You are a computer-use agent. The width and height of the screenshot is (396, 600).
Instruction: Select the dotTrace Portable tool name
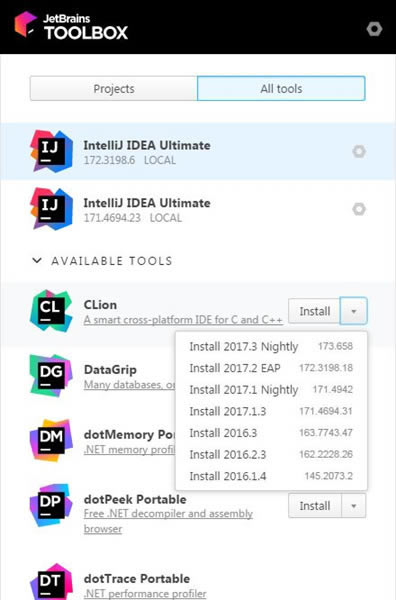pos(137,579)
